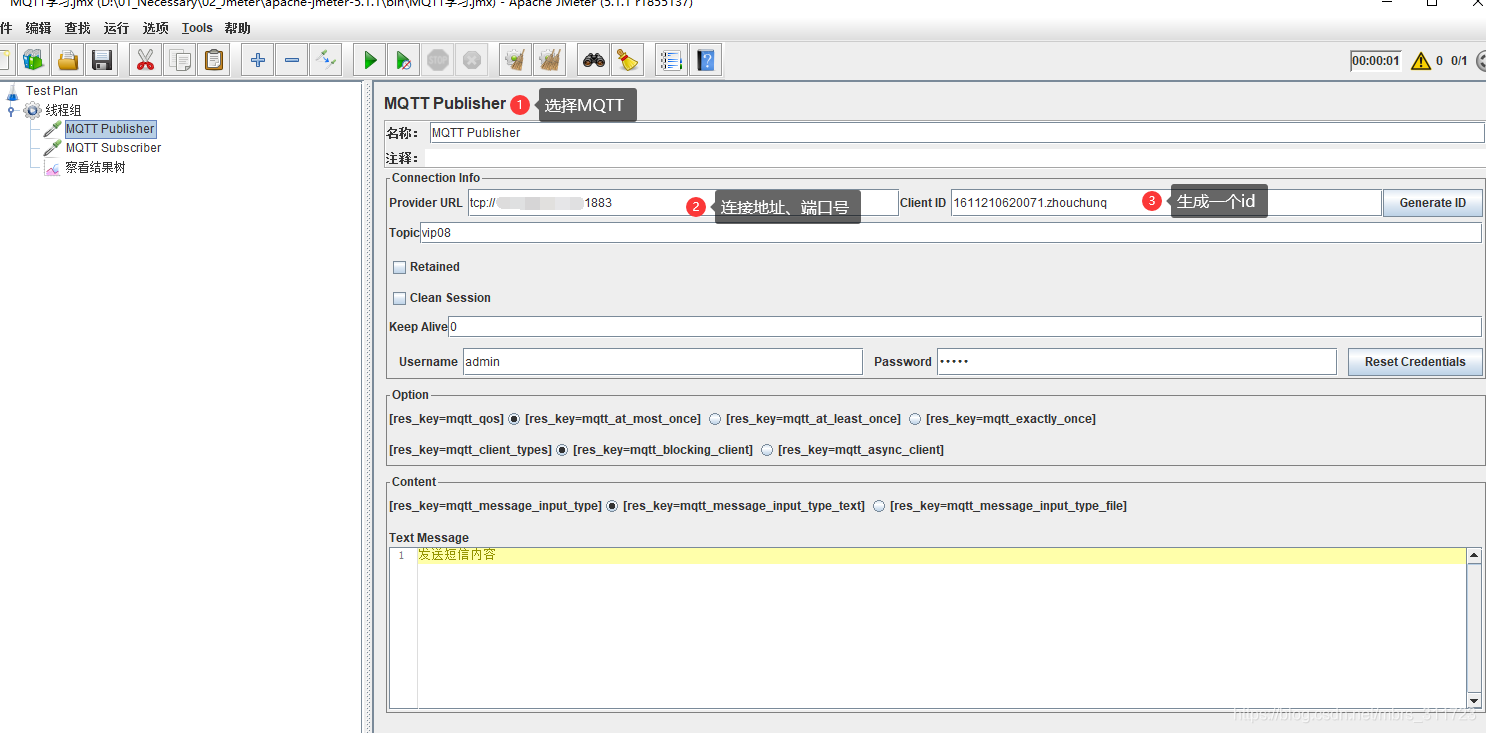Click the 察看结果树 chart icon
Image resolution: width=1486 pixels, height=733 pixels.
tap(52, 168)
